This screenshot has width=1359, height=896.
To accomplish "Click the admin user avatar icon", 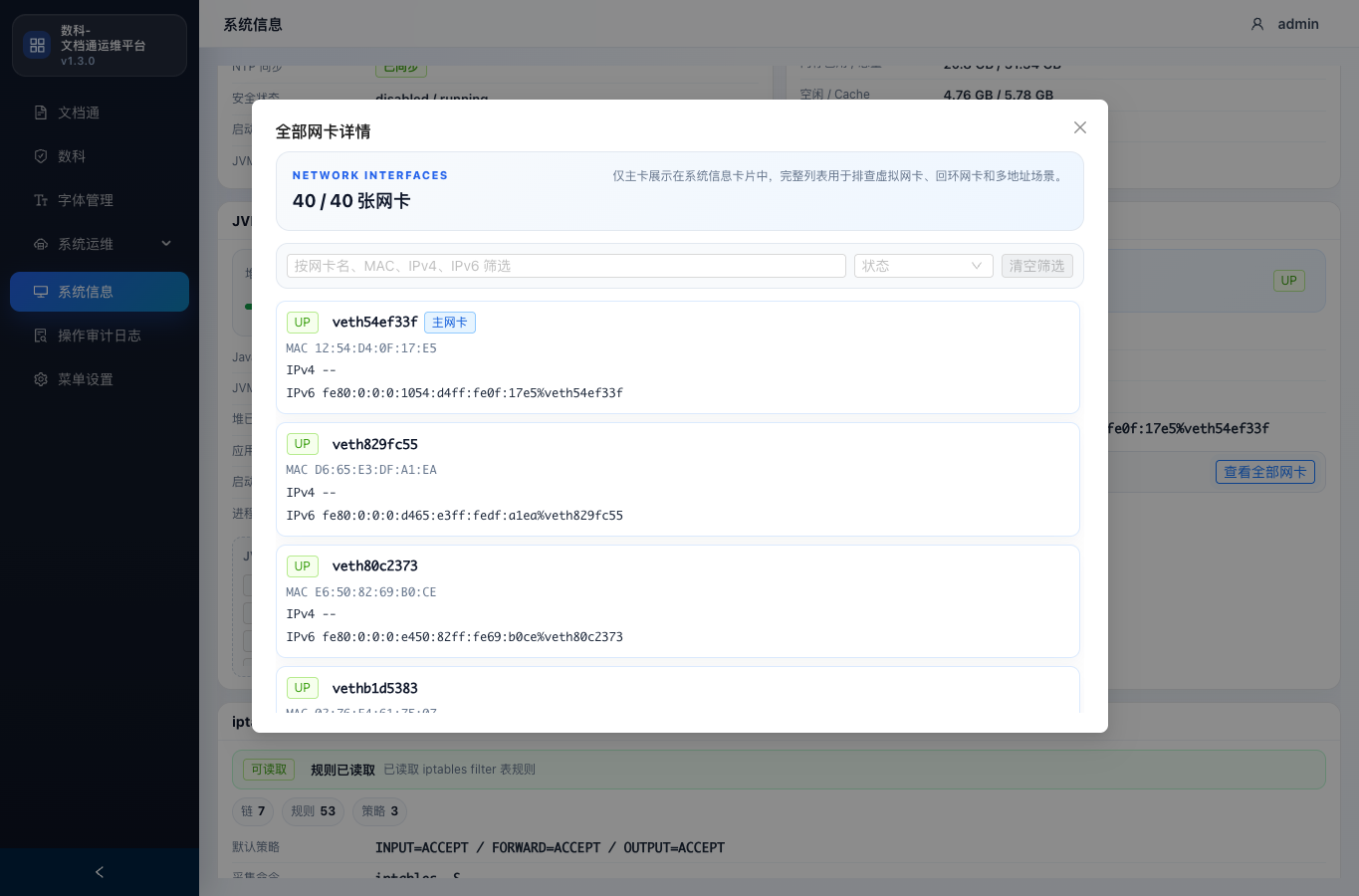I will (x=1257, y=24).
